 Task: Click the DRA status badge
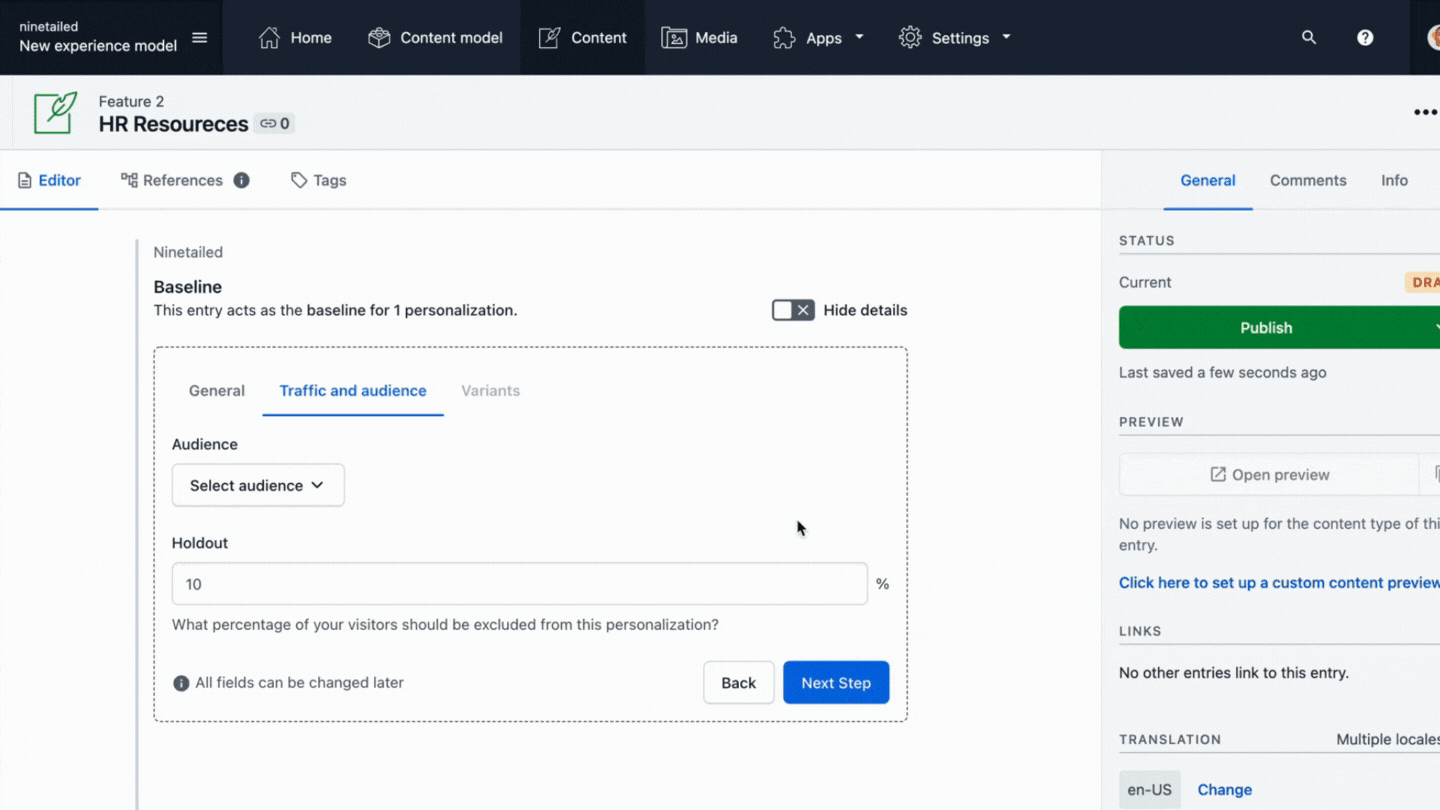(1422, 282)
